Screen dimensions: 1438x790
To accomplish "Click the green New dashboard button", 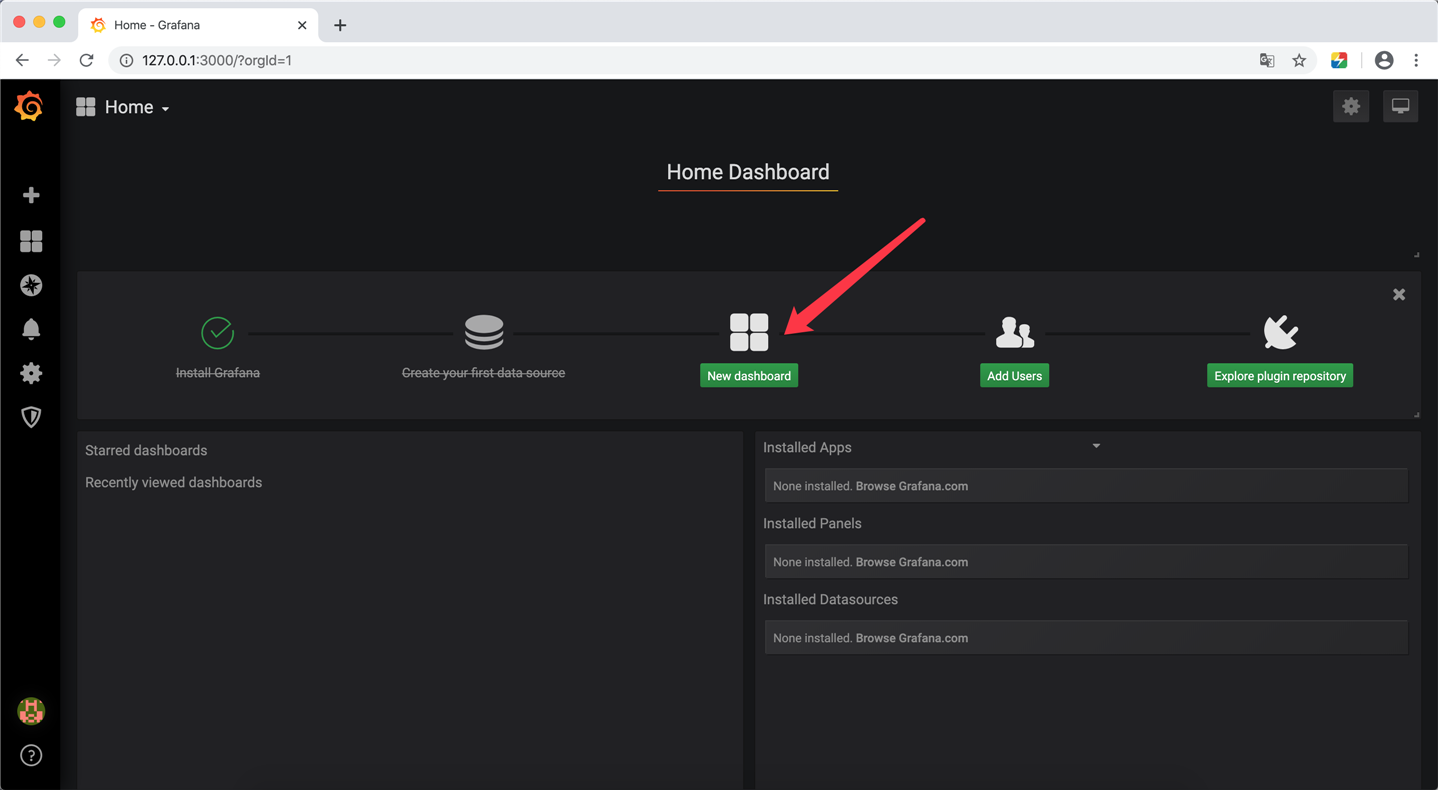I will 749,376.
